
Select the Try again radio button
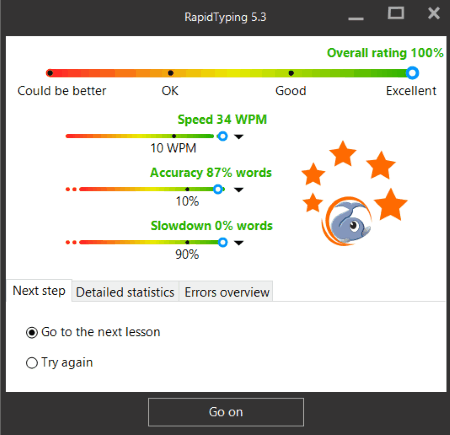tap(32, 363)
